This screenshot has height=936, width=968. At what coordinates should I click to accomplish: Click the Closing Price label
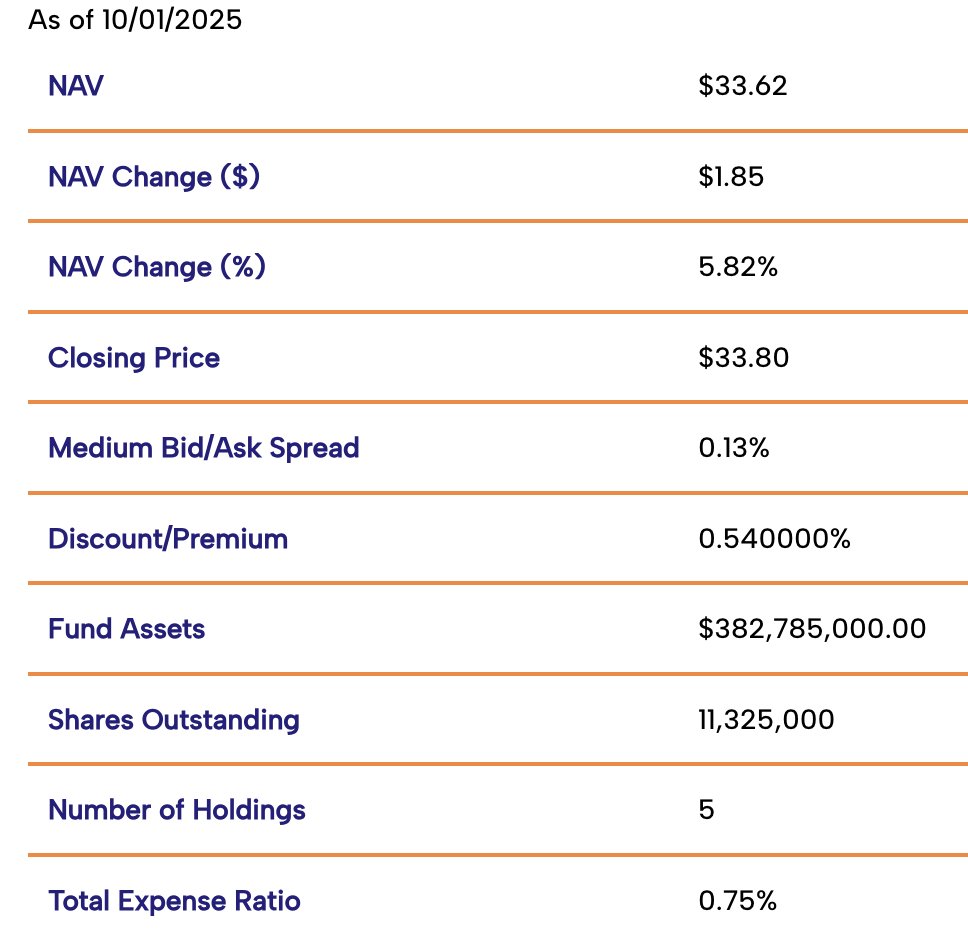coord(134,358)
